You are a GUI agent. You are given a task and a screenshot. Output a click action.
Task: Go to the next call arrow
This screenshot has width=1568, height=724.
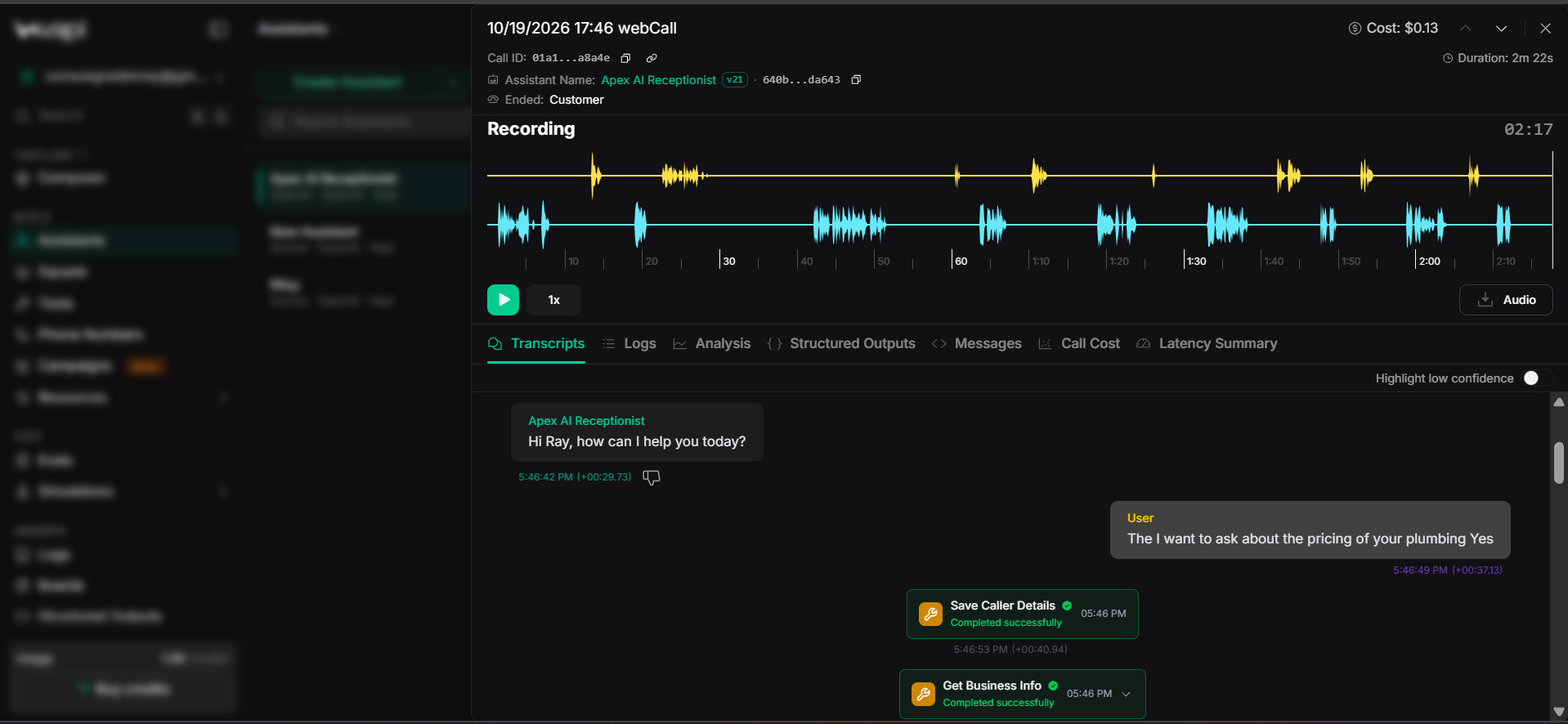[1501, 28]
